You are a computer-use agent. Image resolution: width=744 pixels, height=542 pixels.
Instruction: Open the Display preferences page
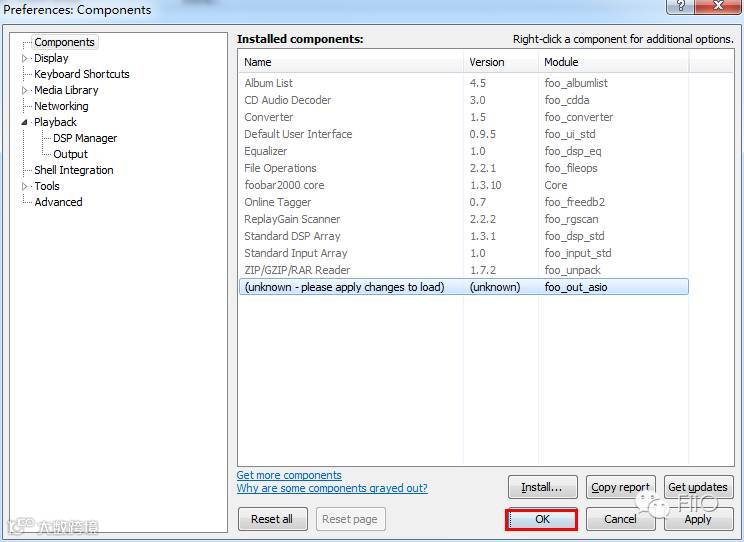51,58
